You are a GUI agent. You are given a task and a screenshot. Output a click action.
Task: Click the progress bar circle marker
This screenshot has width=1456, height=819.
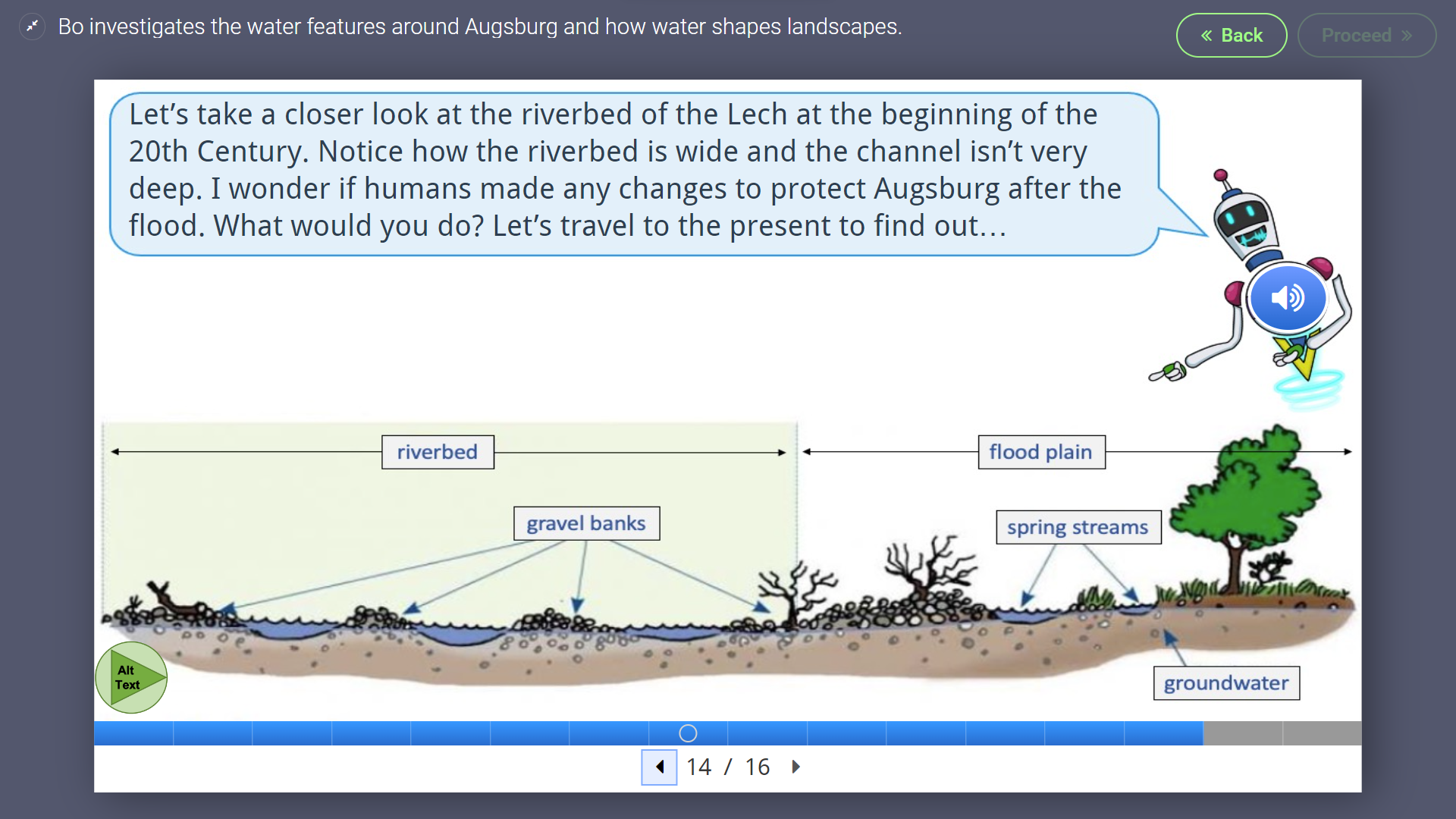point(688,733)
